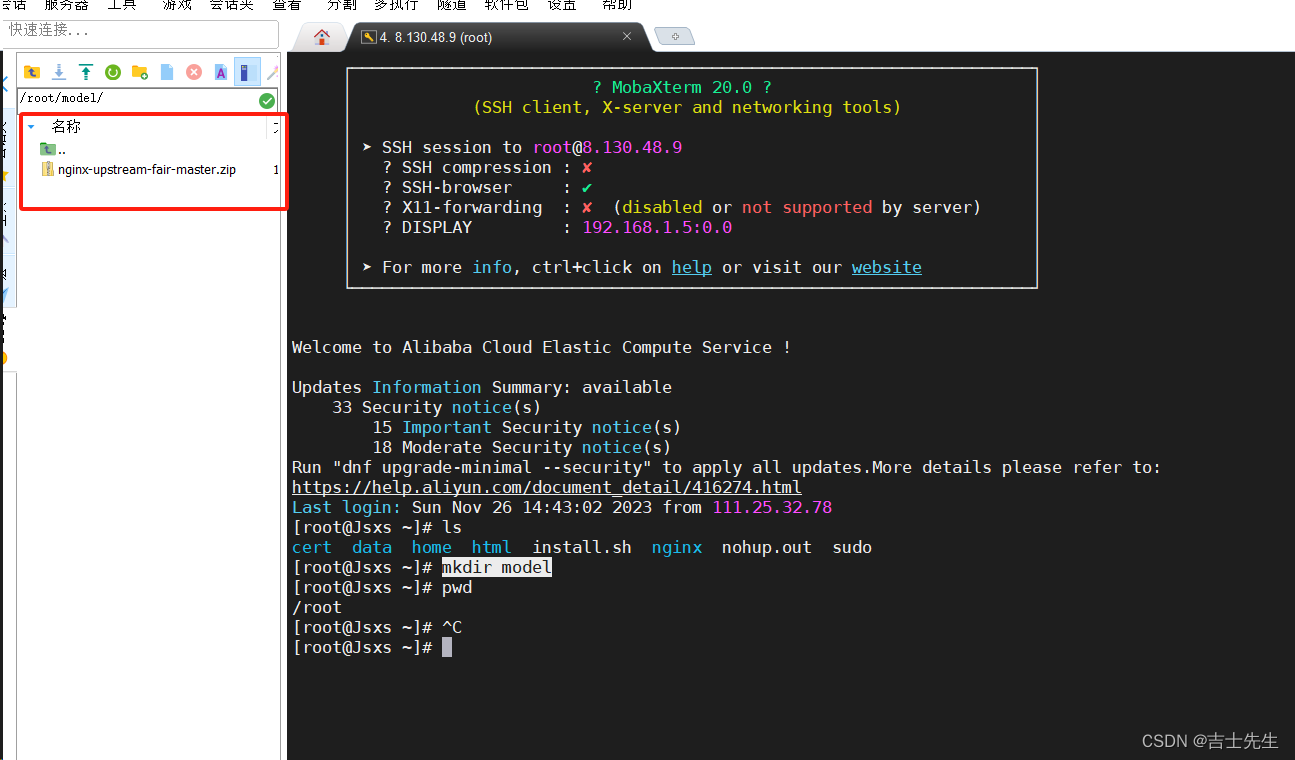Click the IP 8.130.48.9 in SSH session line
This screenshot has width=1295, height=760.
tap(632, 147)
